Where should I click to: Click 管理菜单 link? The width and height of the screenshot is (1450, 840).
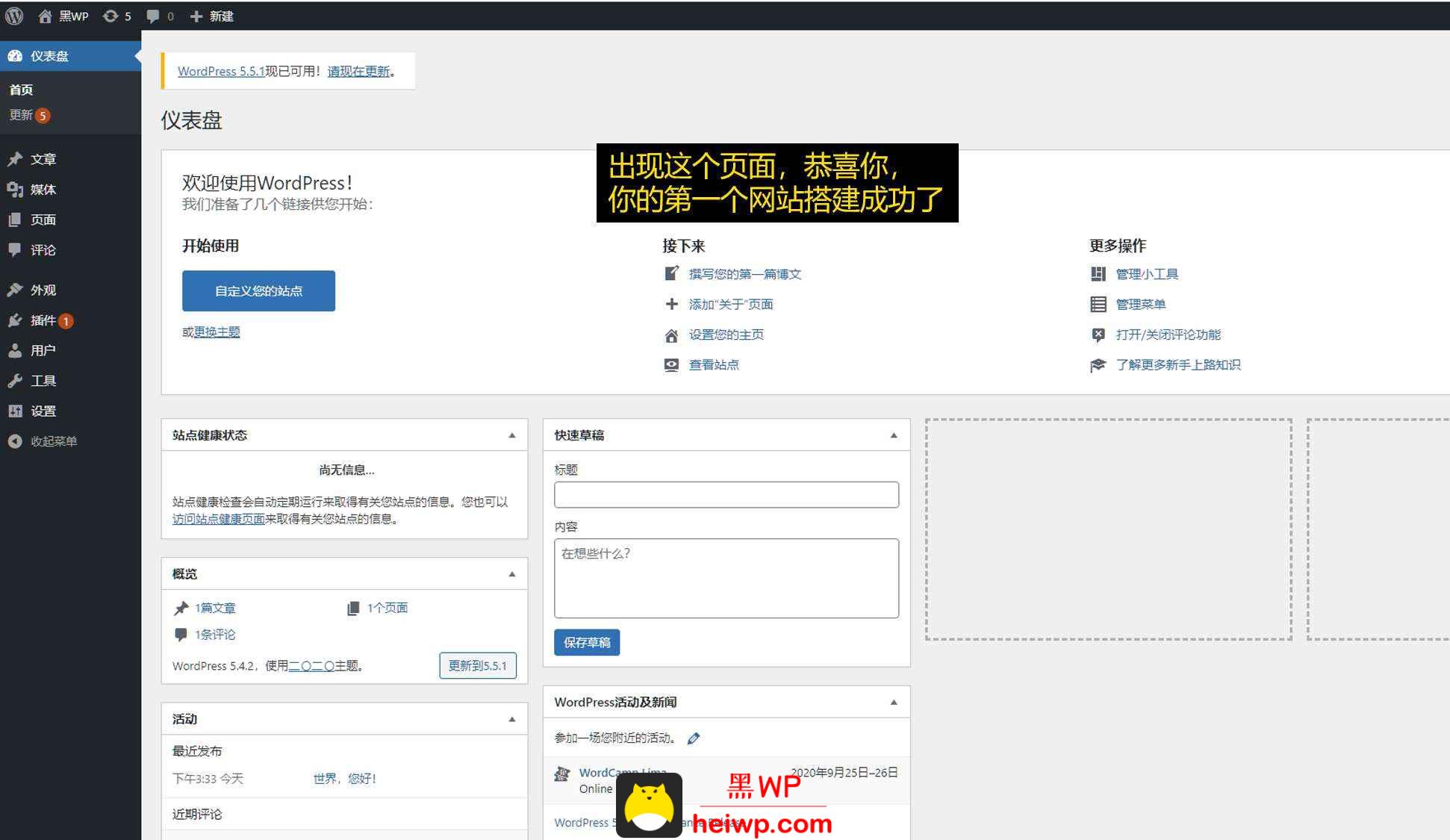[1140, 304]
